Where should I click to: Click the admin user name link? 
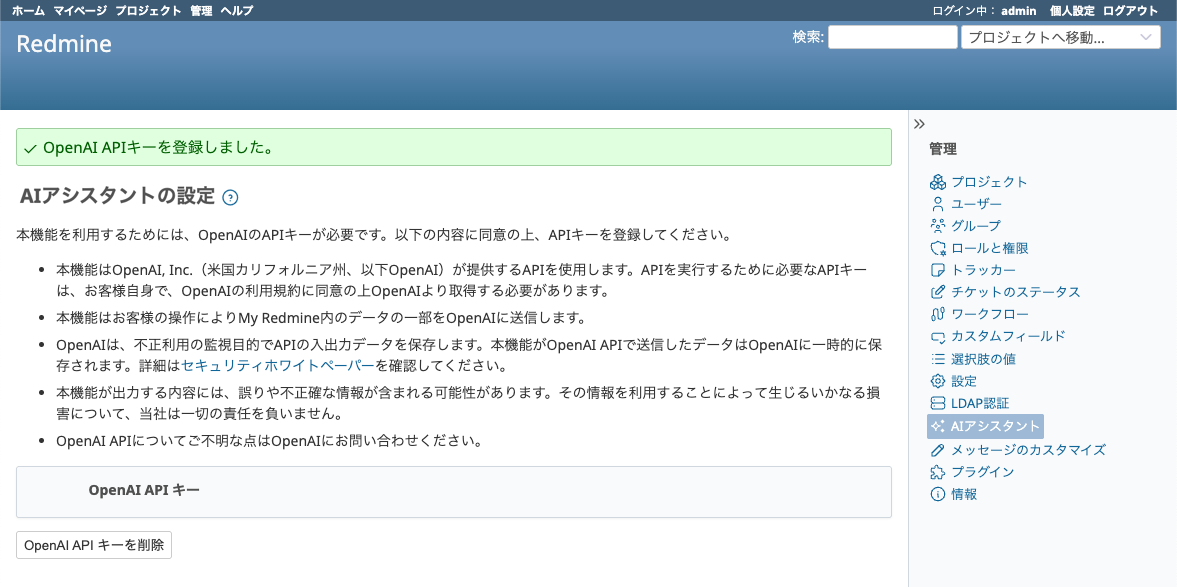1019,11
